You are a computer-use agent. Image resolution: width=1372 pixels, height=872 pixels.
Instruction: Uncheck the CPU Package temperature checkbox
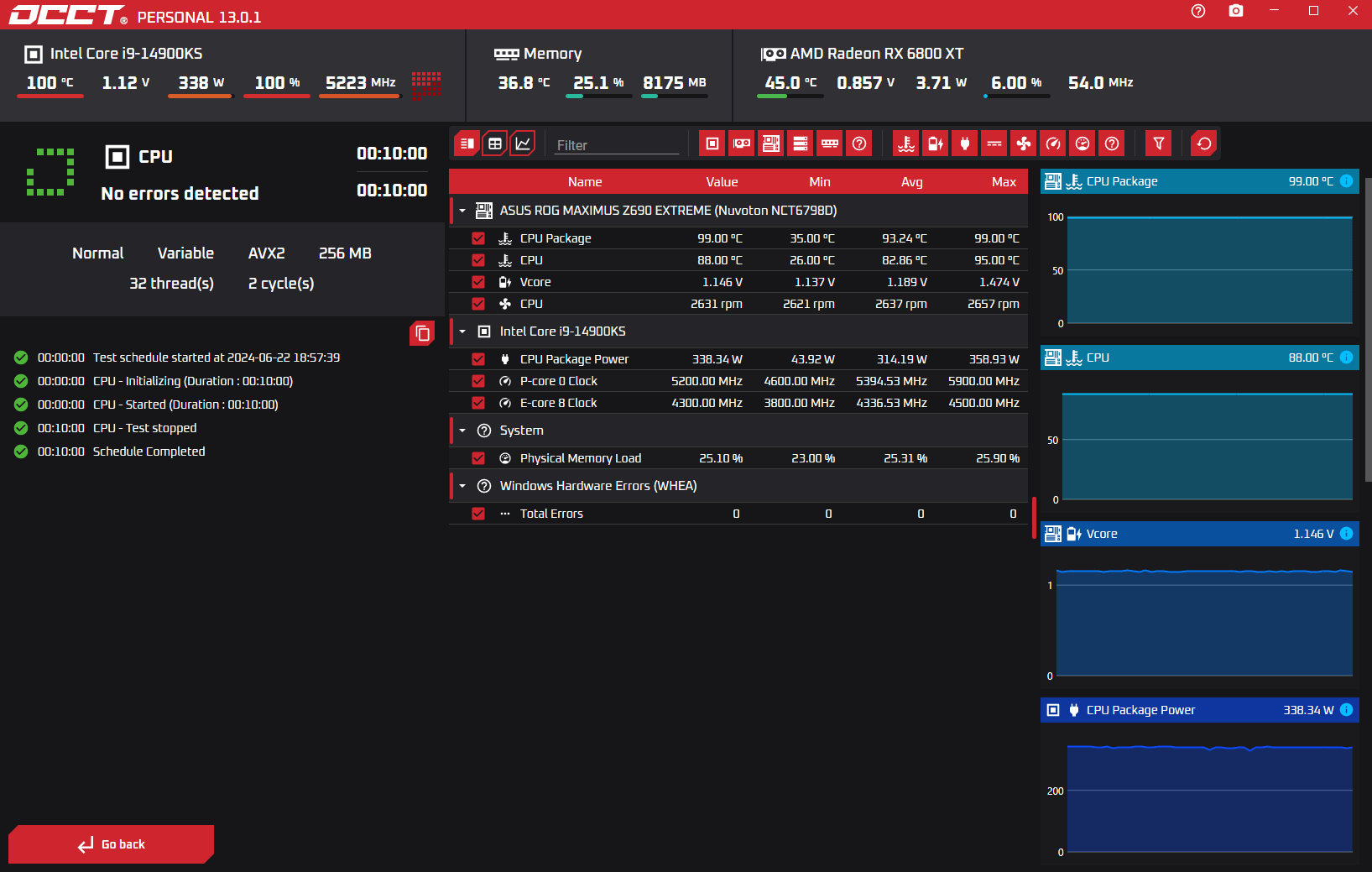pyautogui.click(x=478, y=238)
